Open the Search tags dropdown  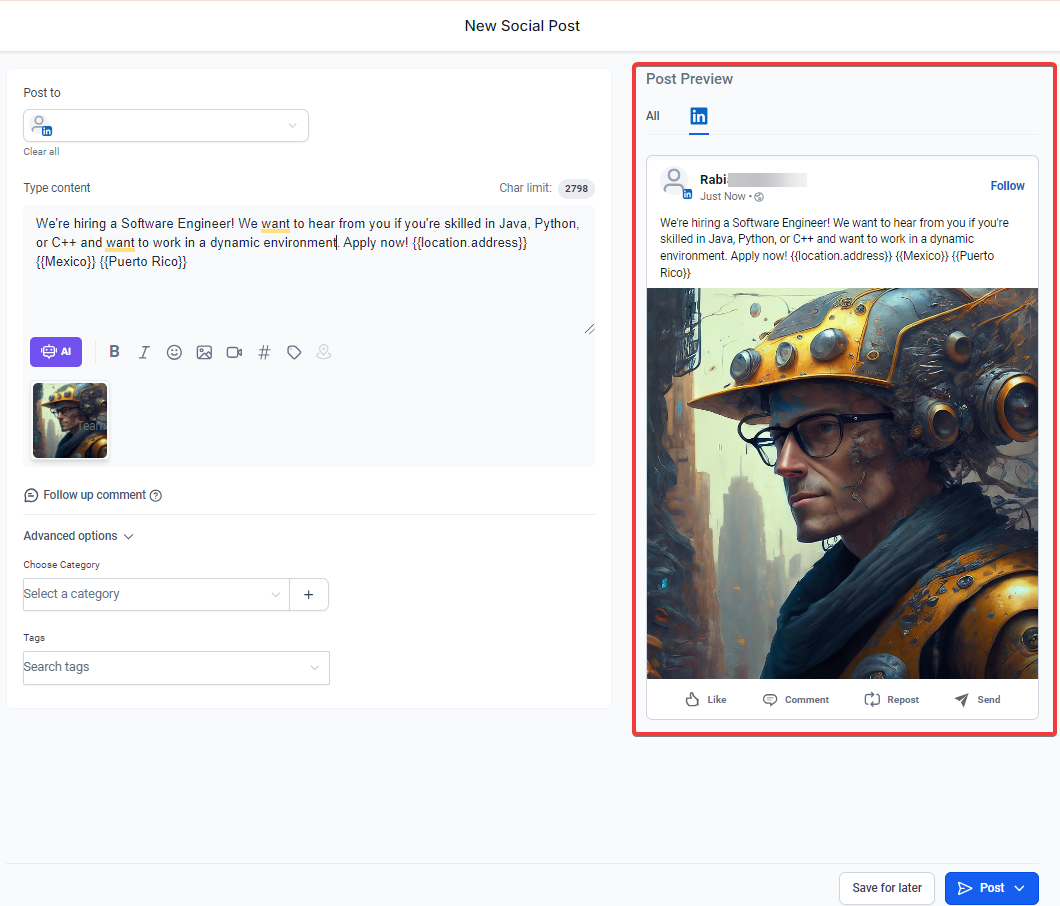coord(176,668)
